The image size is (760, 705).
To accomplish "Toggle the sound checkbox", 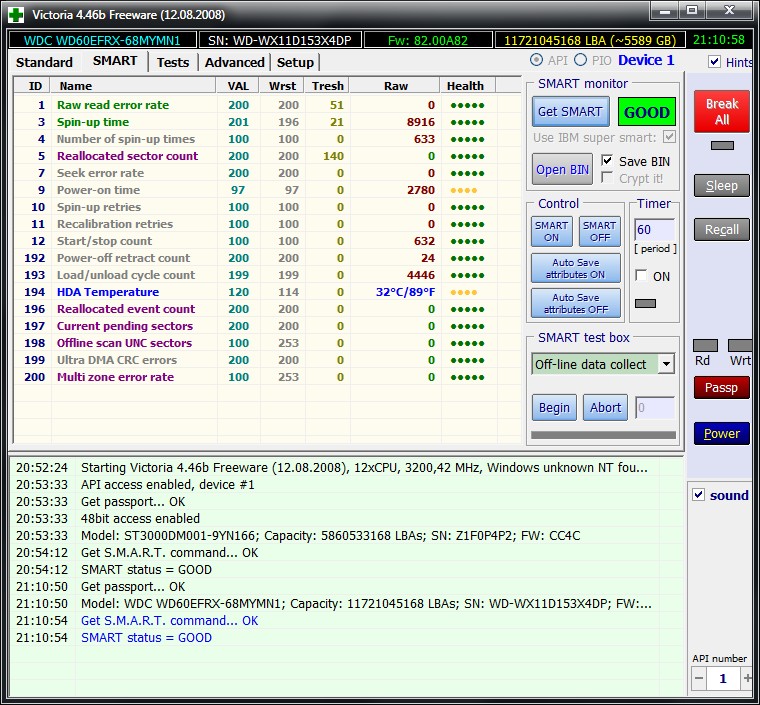I will point(699,495).
